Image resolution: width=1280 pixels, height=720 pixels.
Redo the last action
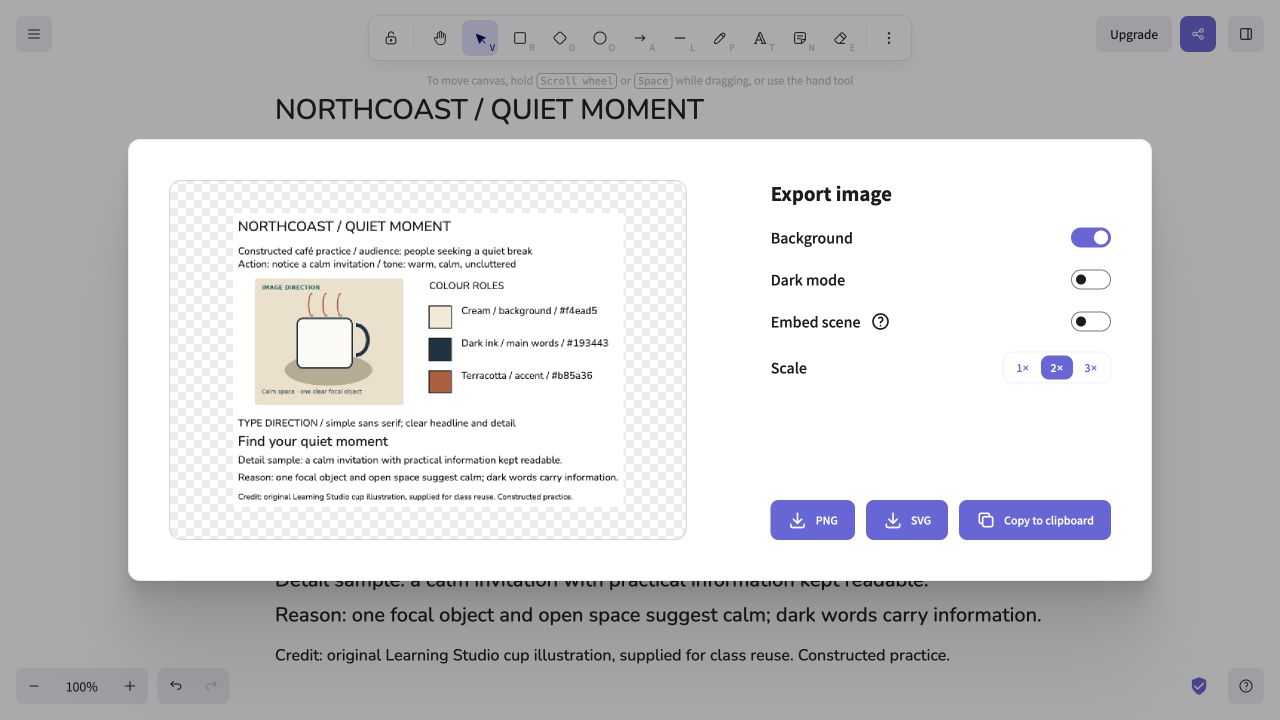coord(211,686)
